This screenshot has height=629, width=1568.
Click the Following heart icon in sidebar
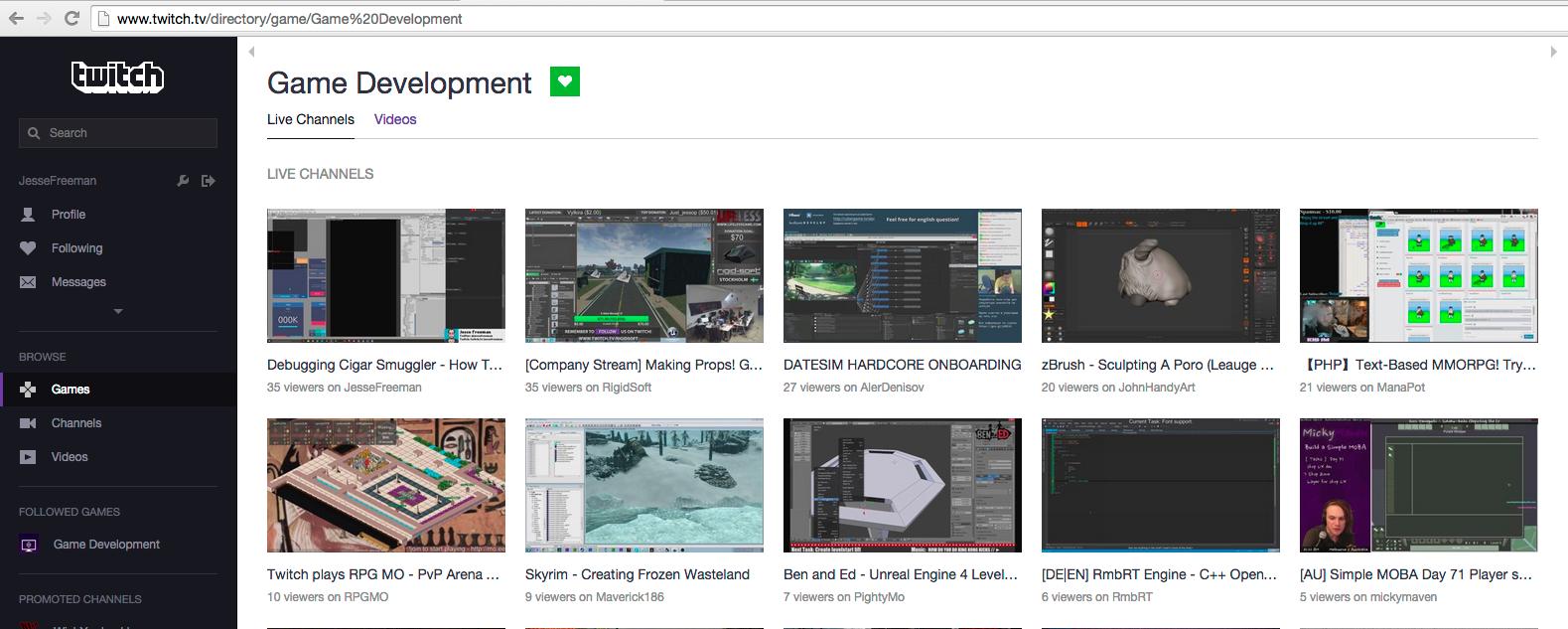coord(28,248)
